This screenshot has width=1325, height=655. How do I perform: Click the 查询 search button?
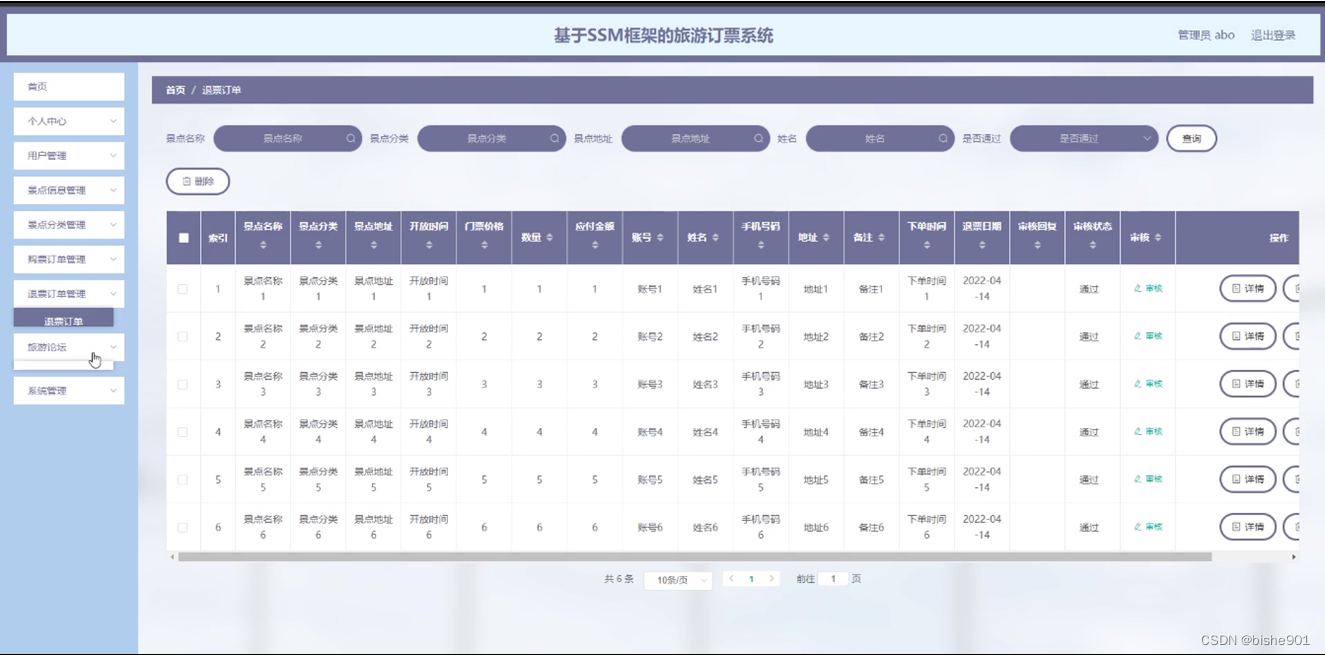(x=1192, y=139)
